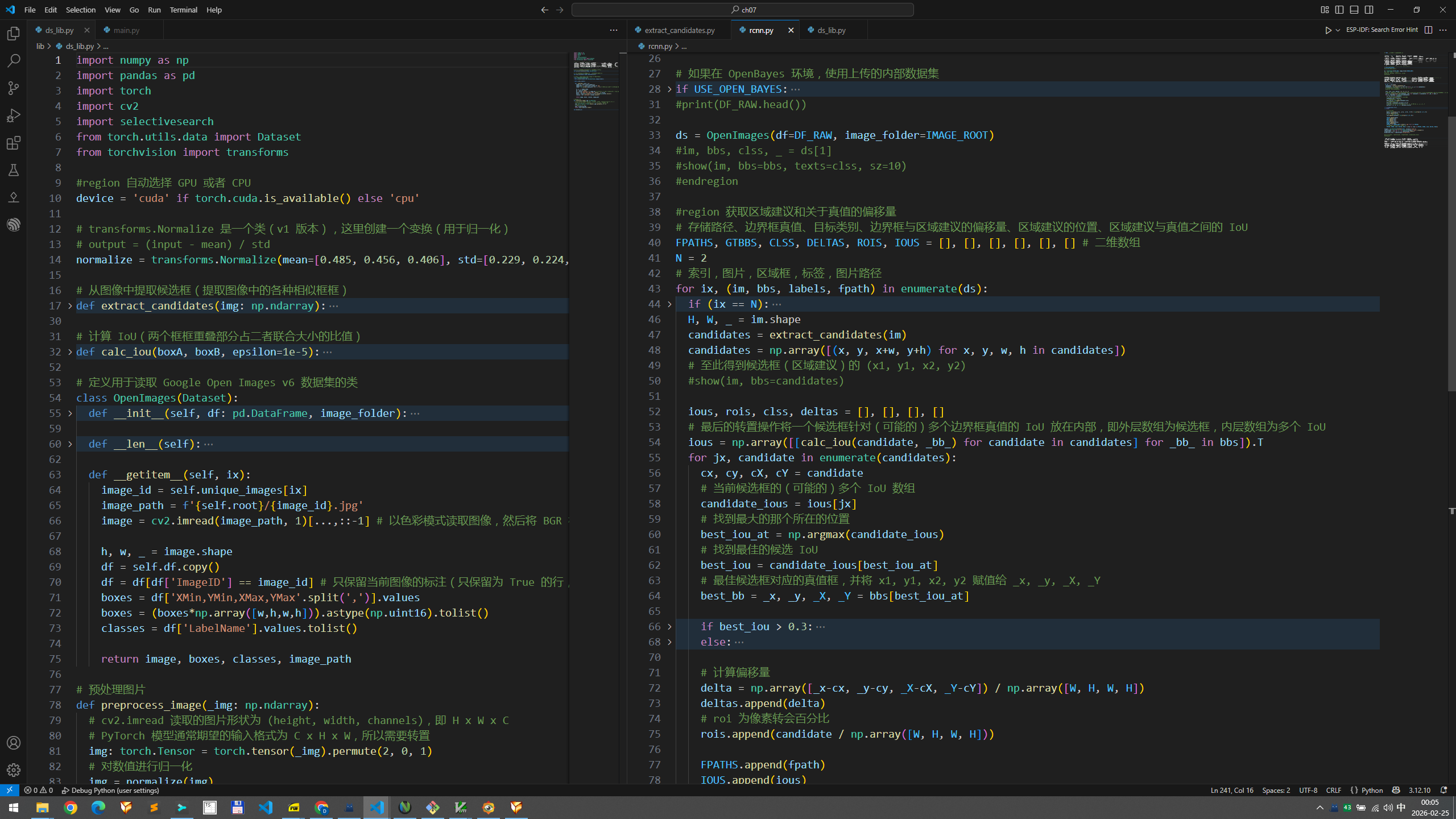The height and width of the screenshot is (819, 1456).
Task: Expand the folded USE_OPEN_BAYES if block
Action: [x=669, y=89]
